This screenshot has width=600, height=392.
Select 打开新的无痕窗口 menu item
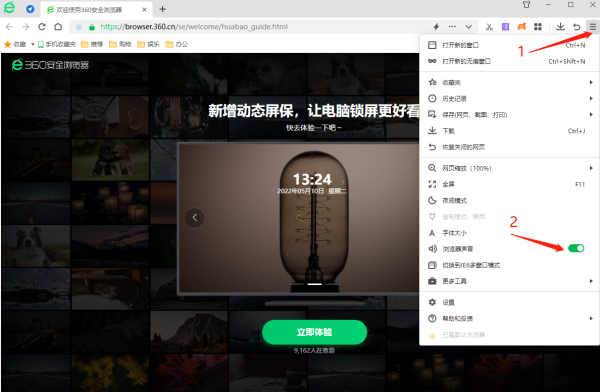(509, 61)
